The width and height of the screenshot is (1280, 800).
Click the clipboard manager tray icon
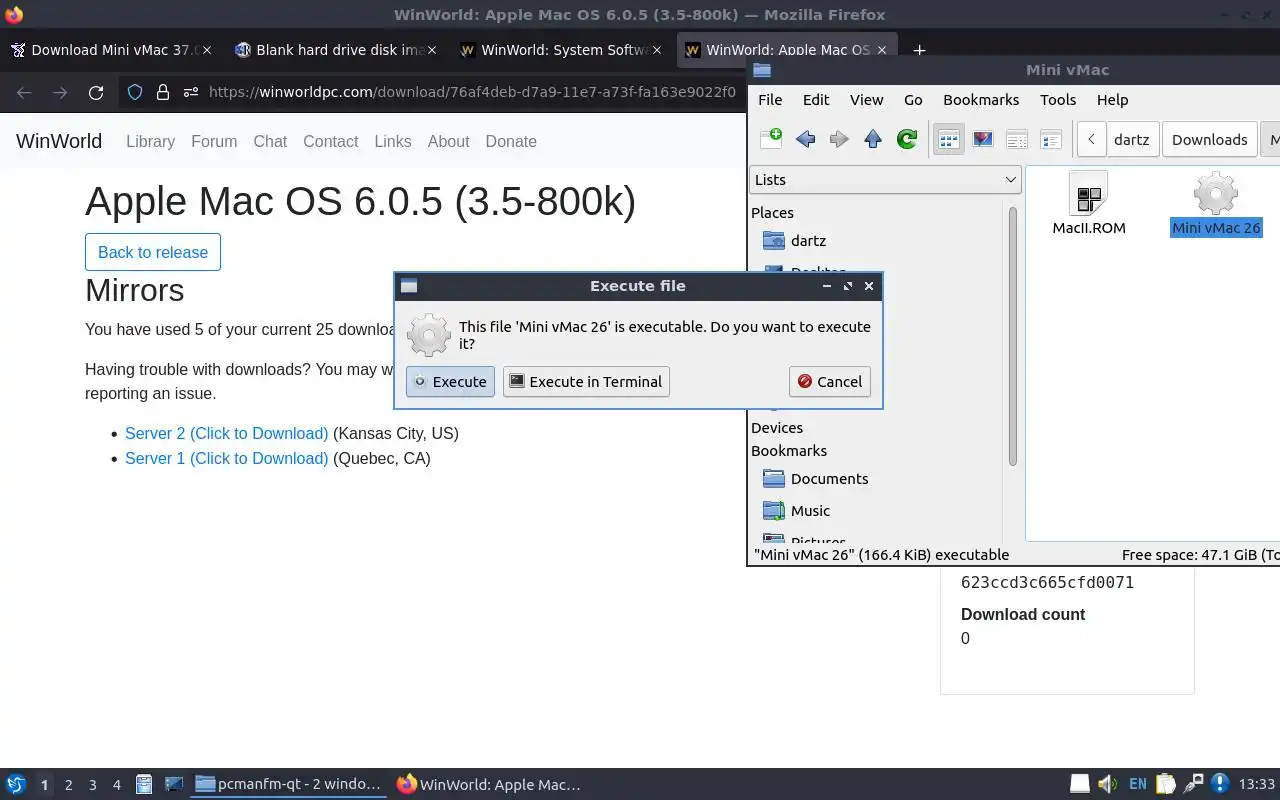(x=1165, y=784)
